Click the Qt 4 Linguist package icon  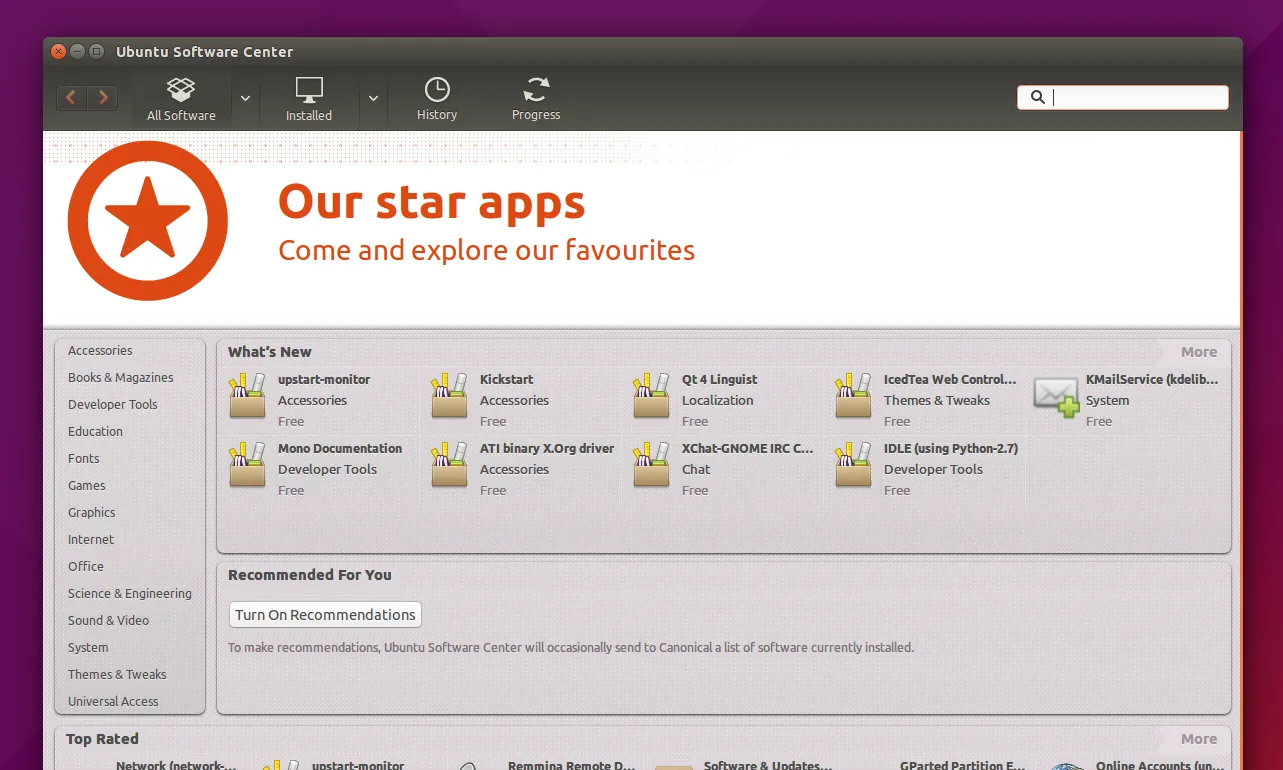pos(651,396)
